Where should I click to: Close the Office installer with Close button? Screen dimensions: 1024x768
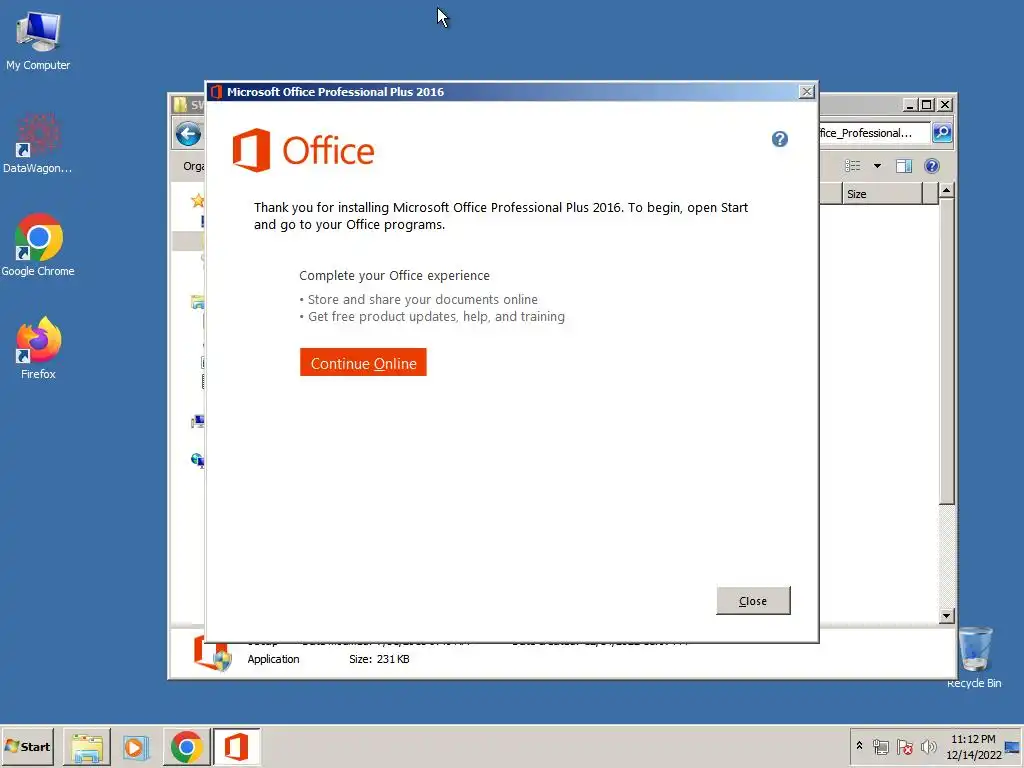[x=753, y=601]
